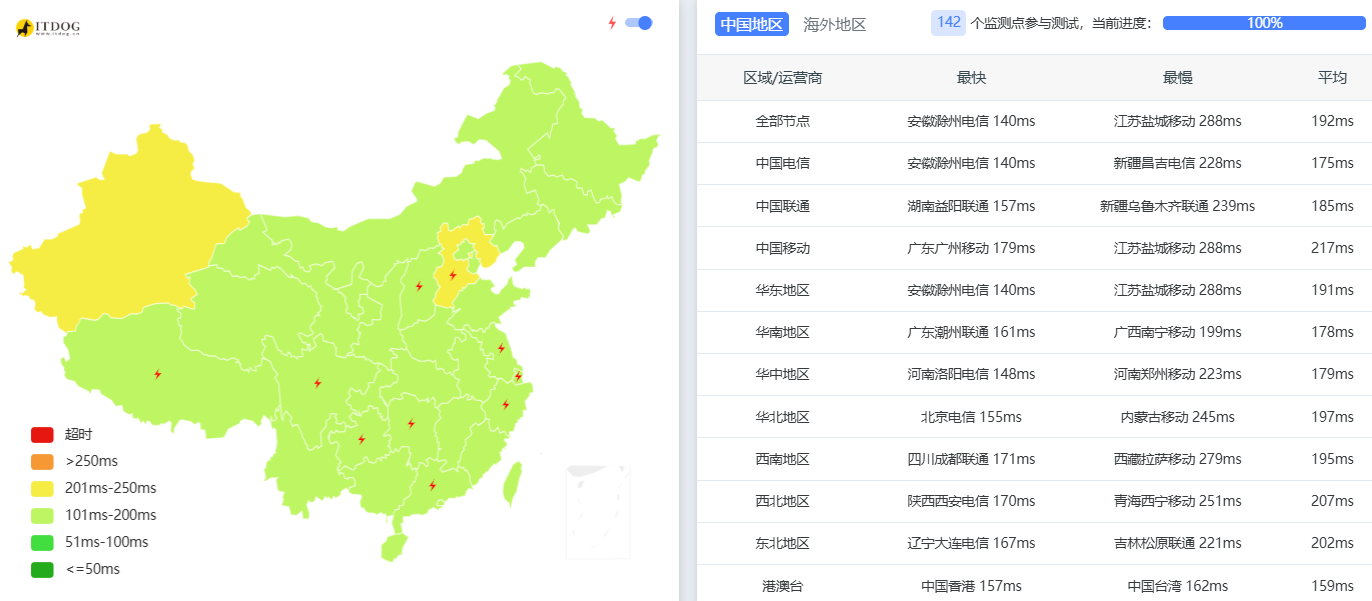Toggle the blue lightning-marker switch

638,23
